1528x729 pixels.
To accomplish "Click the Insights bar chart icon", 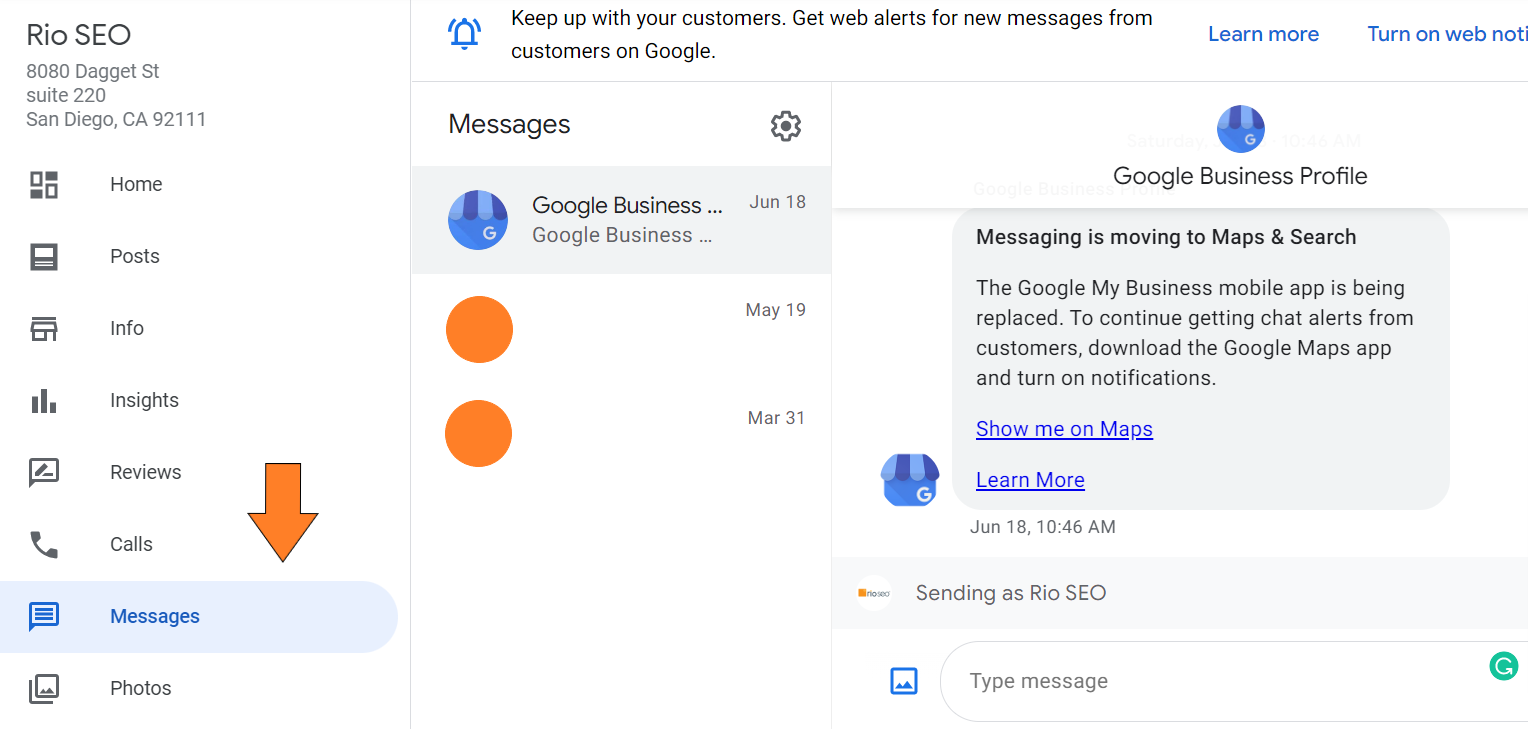I will tap(44, 400).
